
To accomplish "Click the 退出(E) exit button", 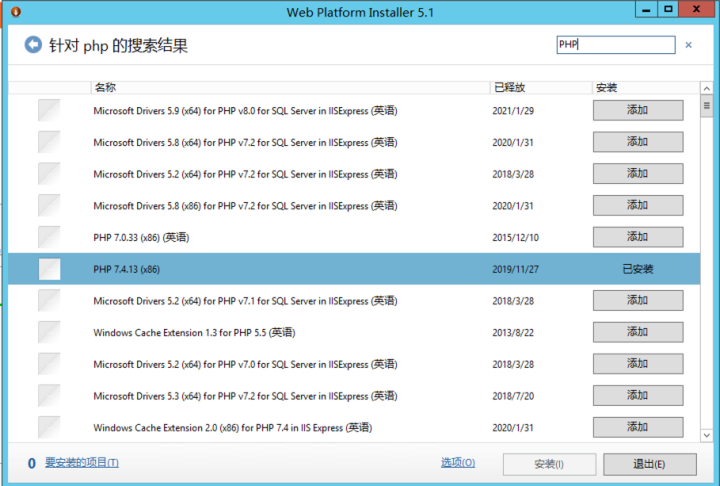I will (x=649, y=464).
